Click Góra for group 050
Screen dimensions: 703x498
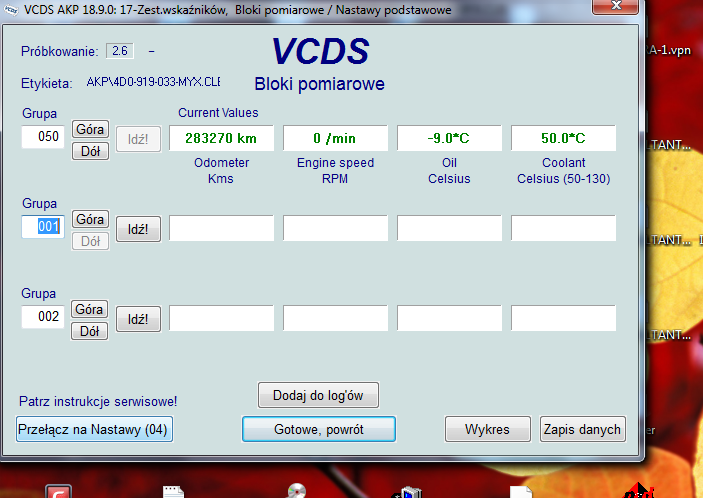(90, 129)
